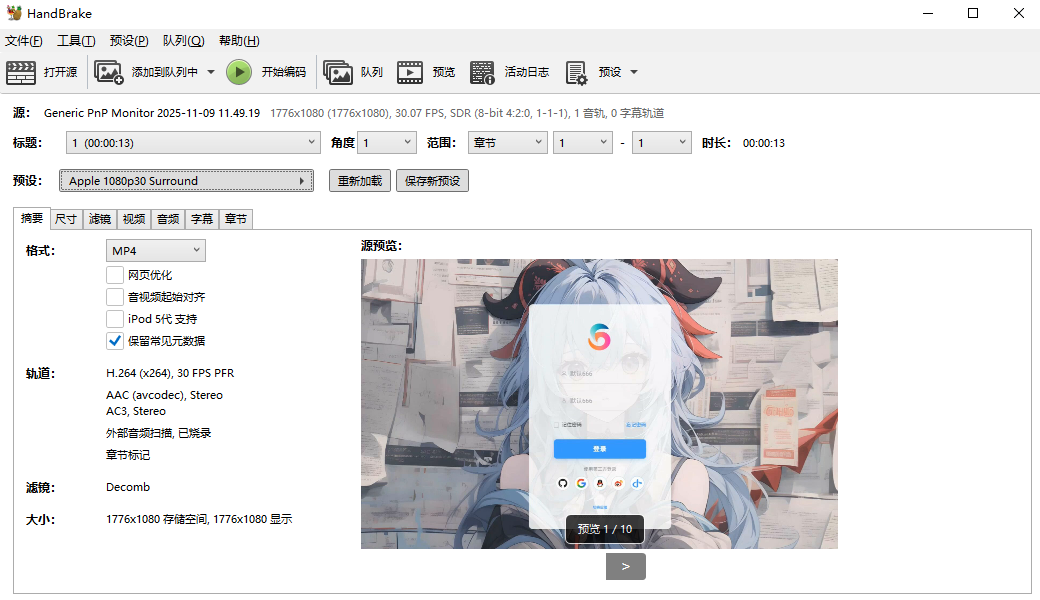
Task: Click the 重新加载 button
Action: 359,181
